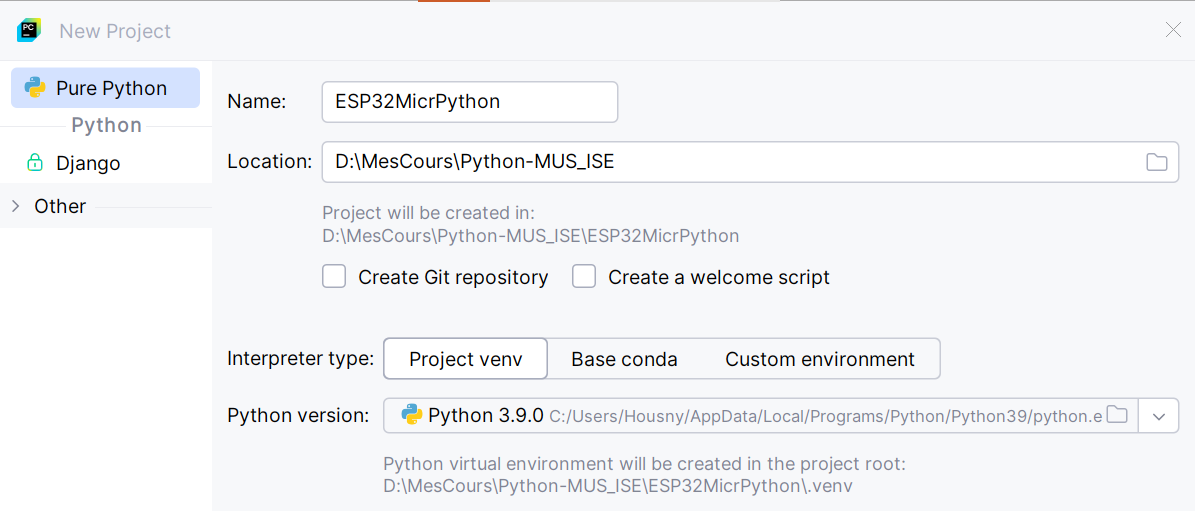Click the lock icon next to Django

click(34, 163)
